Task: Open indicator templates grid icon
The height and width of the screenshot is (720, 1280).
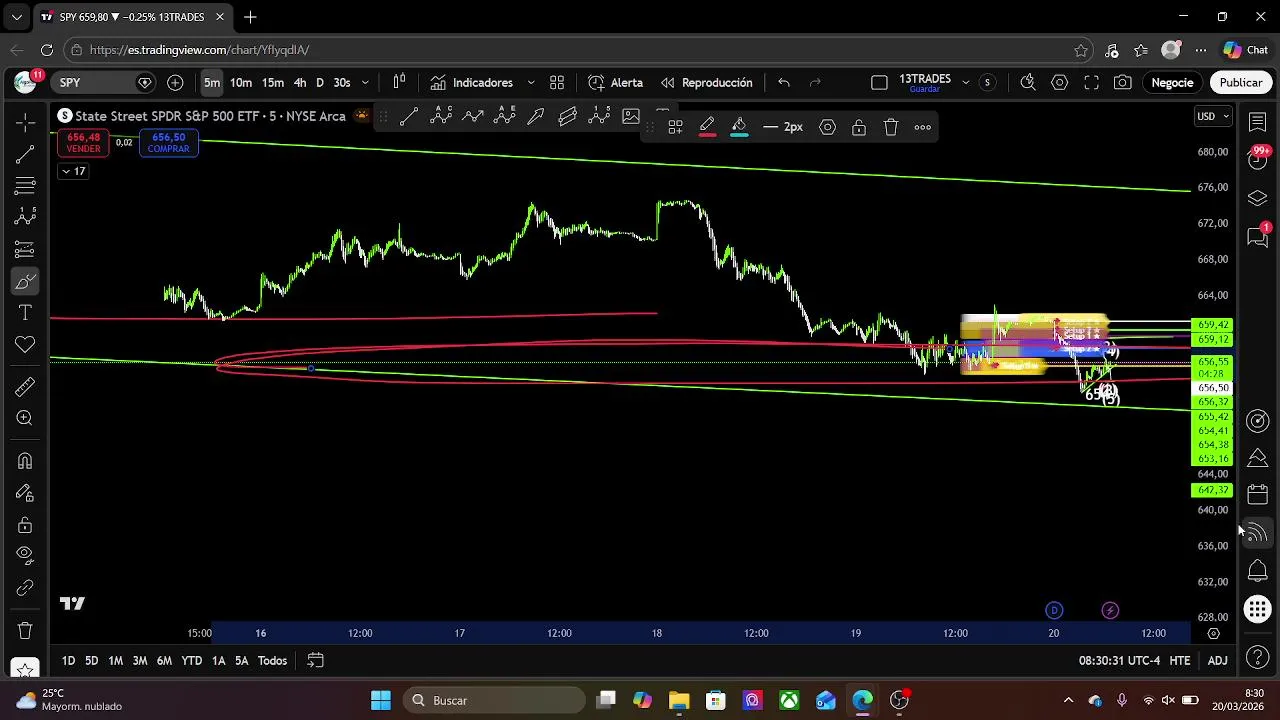Action: [557, 83]
